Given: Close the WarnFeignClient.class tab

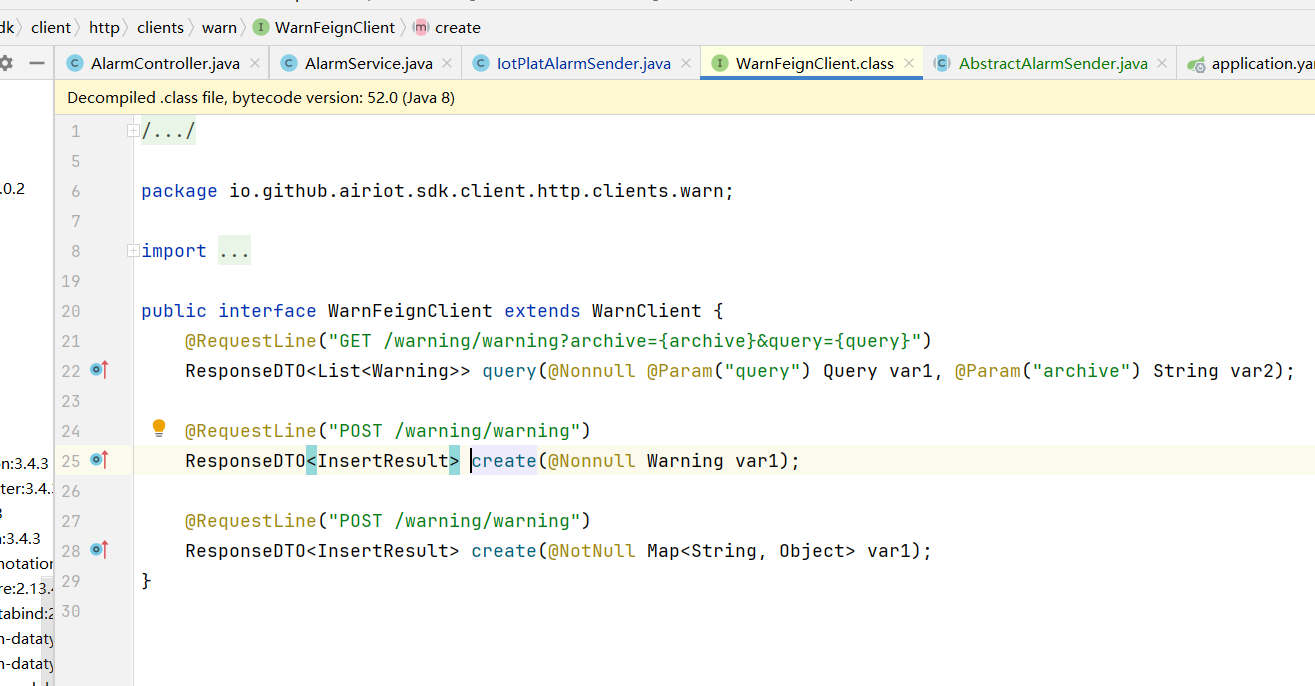Looking at the screenshot, I should point(909,63).
